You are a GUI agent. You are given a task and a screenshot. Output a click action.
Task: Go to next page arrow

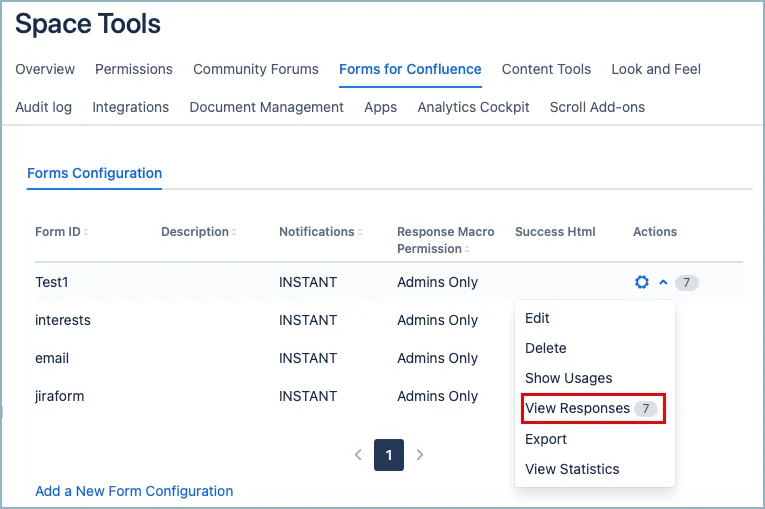click(x=420, y=455)
